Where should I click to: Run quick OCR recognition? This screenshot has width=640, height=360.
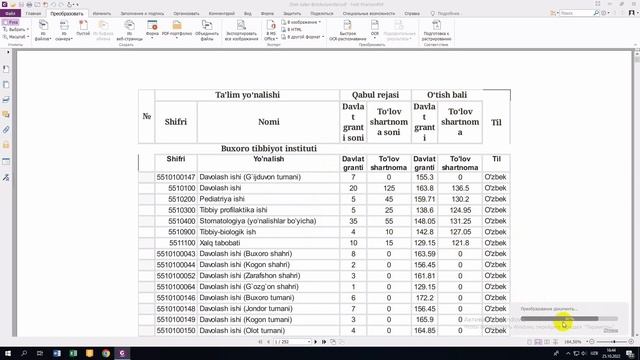coord(347,30)
